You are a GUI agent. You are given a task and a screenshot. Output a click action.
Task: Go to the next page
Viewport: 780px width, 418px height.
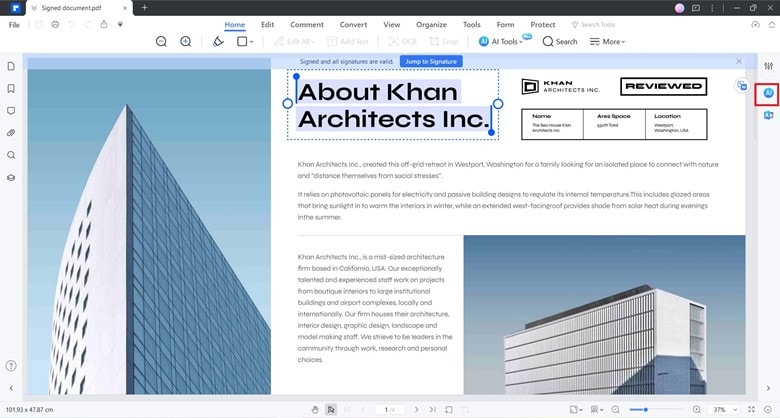(416, 410)
